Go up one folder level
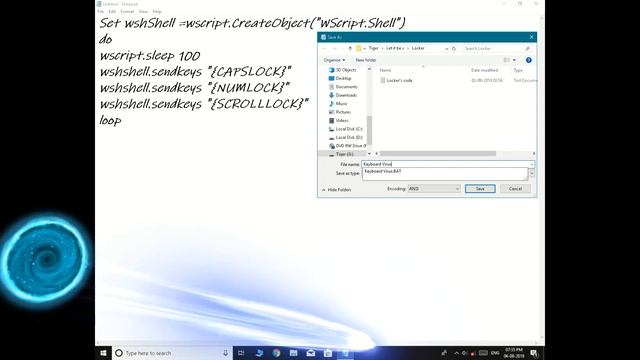Image resolution: width=640 pixels, height=360 pixels. coord(350,48)
